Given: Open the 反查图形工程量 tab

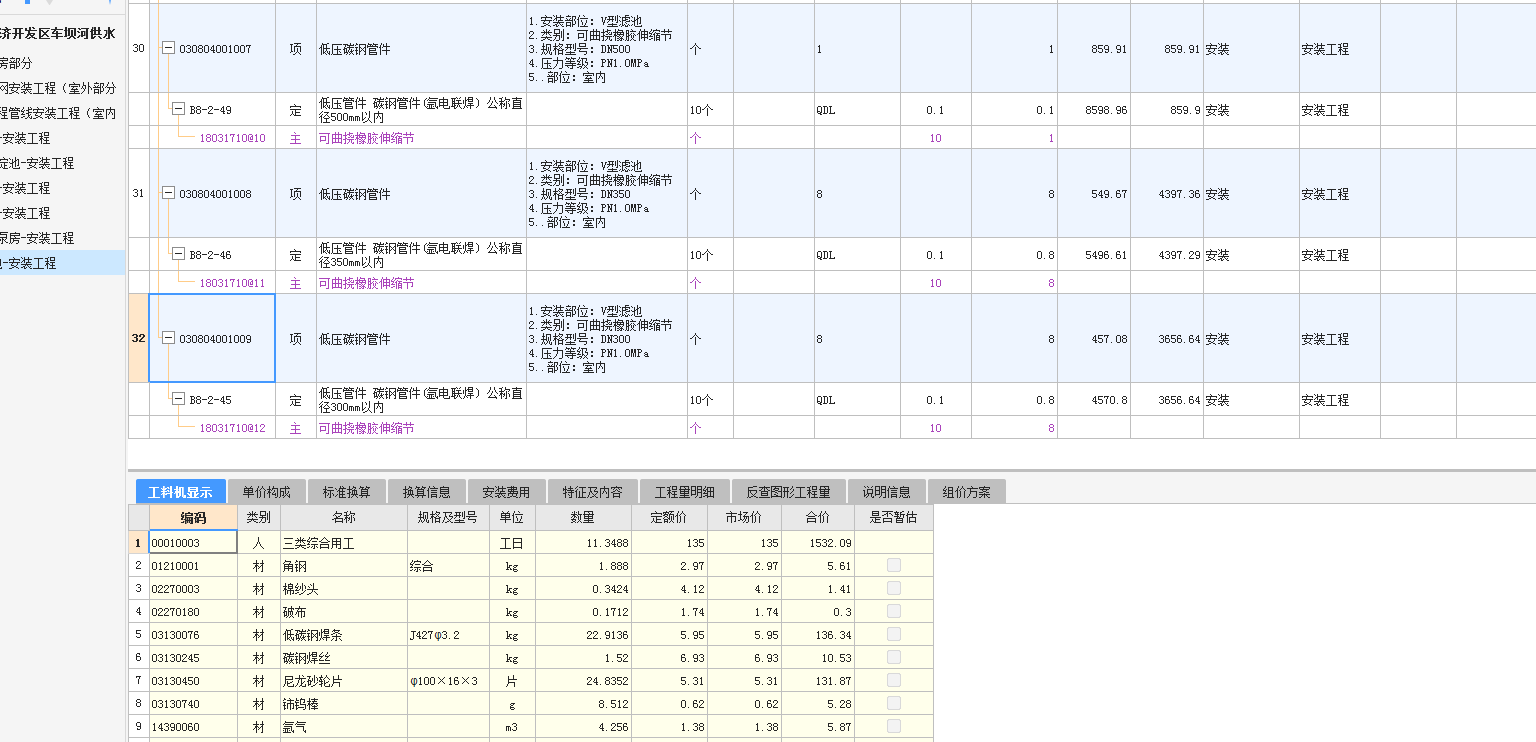Looking at the screenshot, I should tap(789, 492).
